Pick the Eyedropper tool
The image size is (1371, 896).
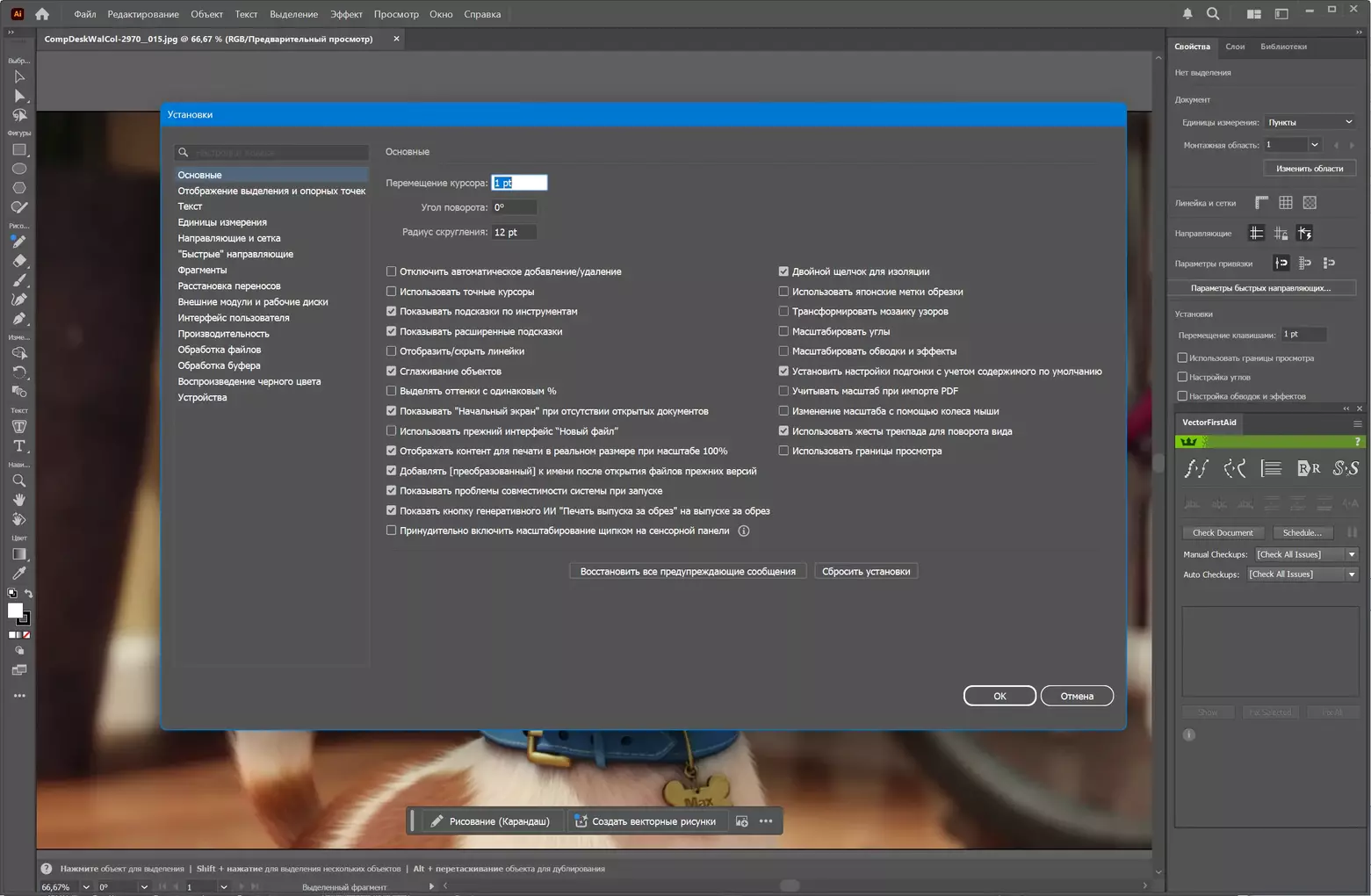coord(18,574)
